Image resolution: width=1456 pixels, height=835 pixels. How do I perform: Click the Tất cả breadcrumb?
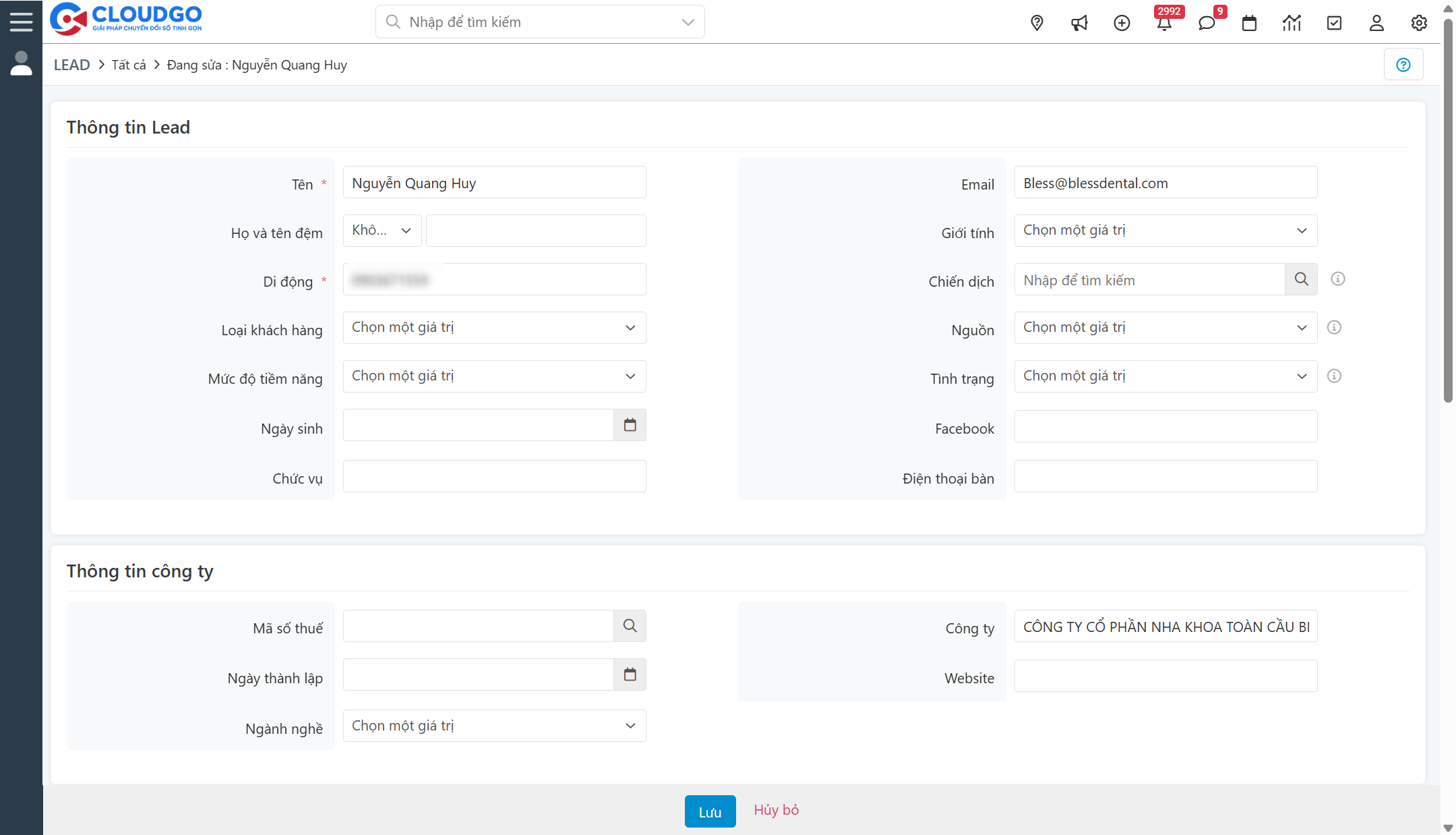tap(129, 65)
